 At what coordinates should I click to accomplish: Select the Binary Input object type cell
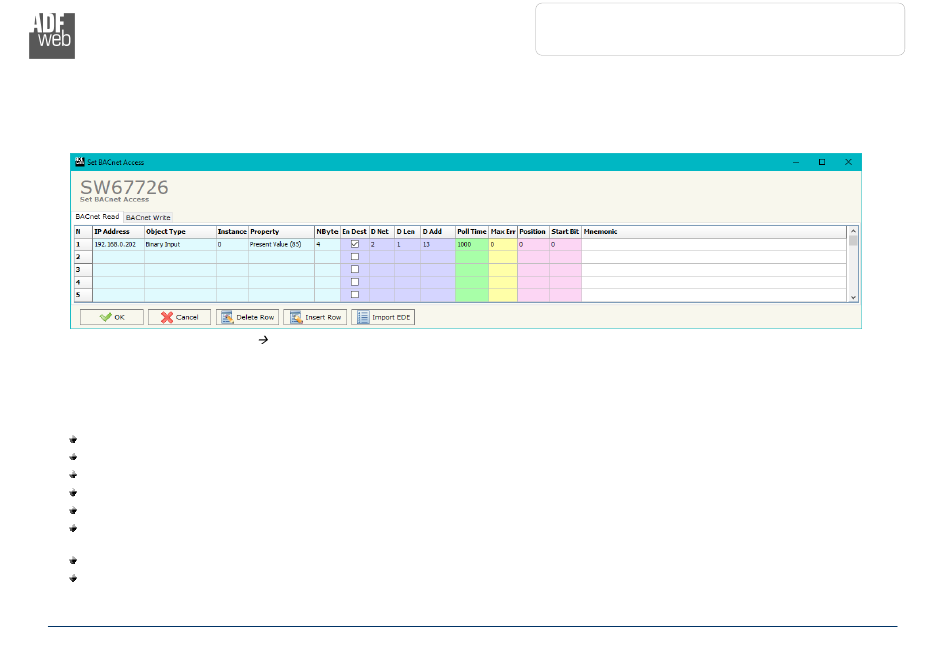pos(180,245)
